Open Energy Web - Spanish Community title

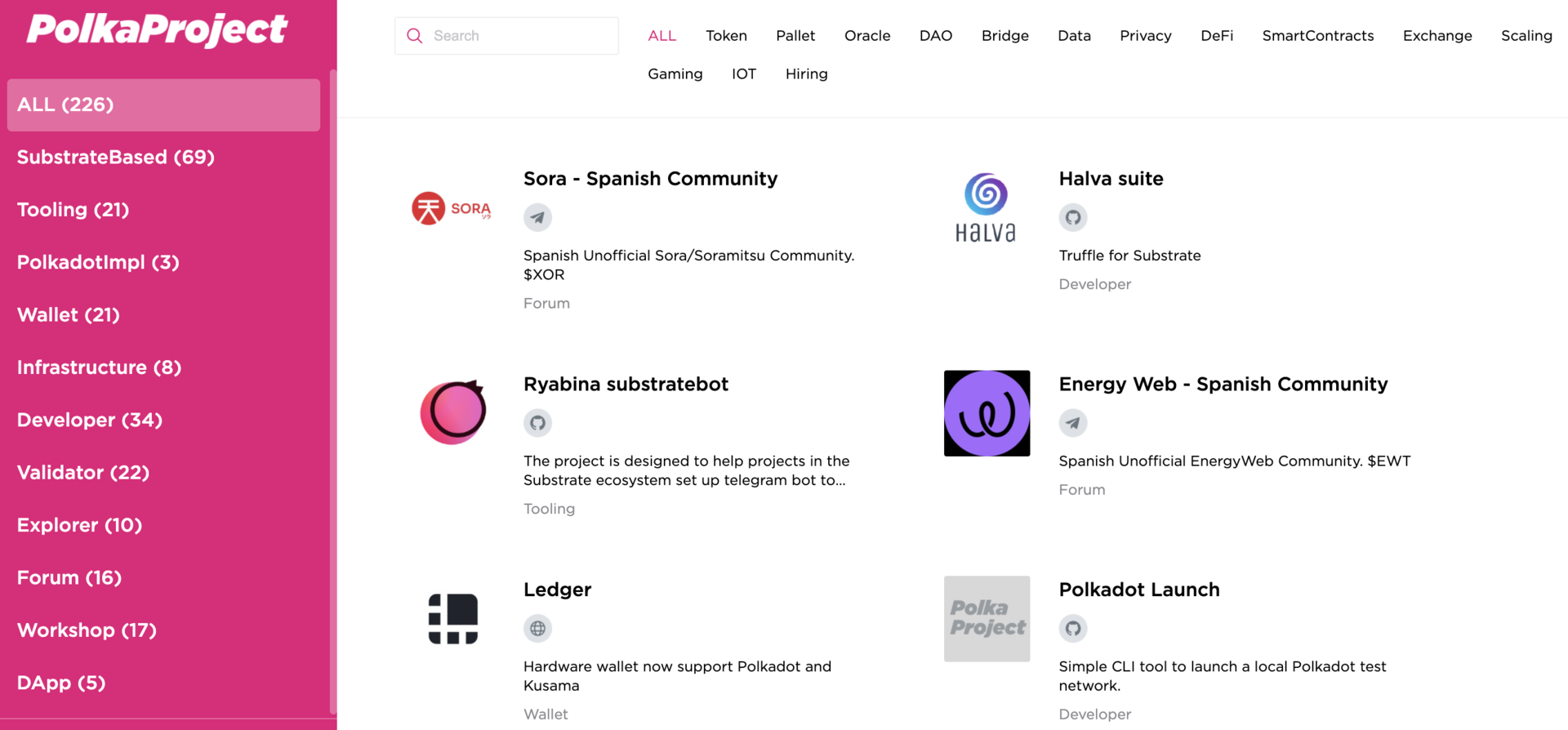[1223, 384]
